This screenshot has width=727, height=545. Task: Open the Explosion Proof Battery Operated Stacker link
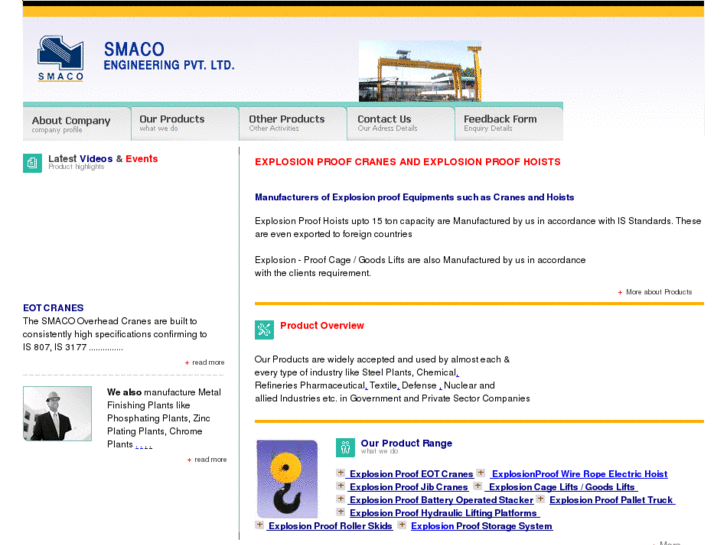pos(440,500)
